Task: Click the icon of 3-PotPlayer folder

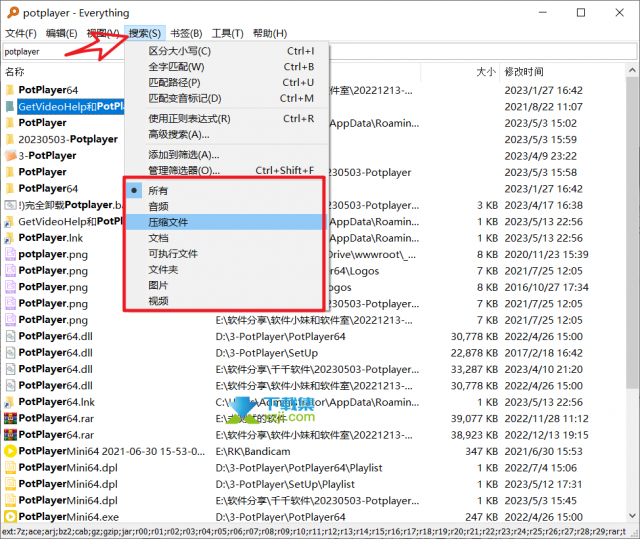Action: 10,156
